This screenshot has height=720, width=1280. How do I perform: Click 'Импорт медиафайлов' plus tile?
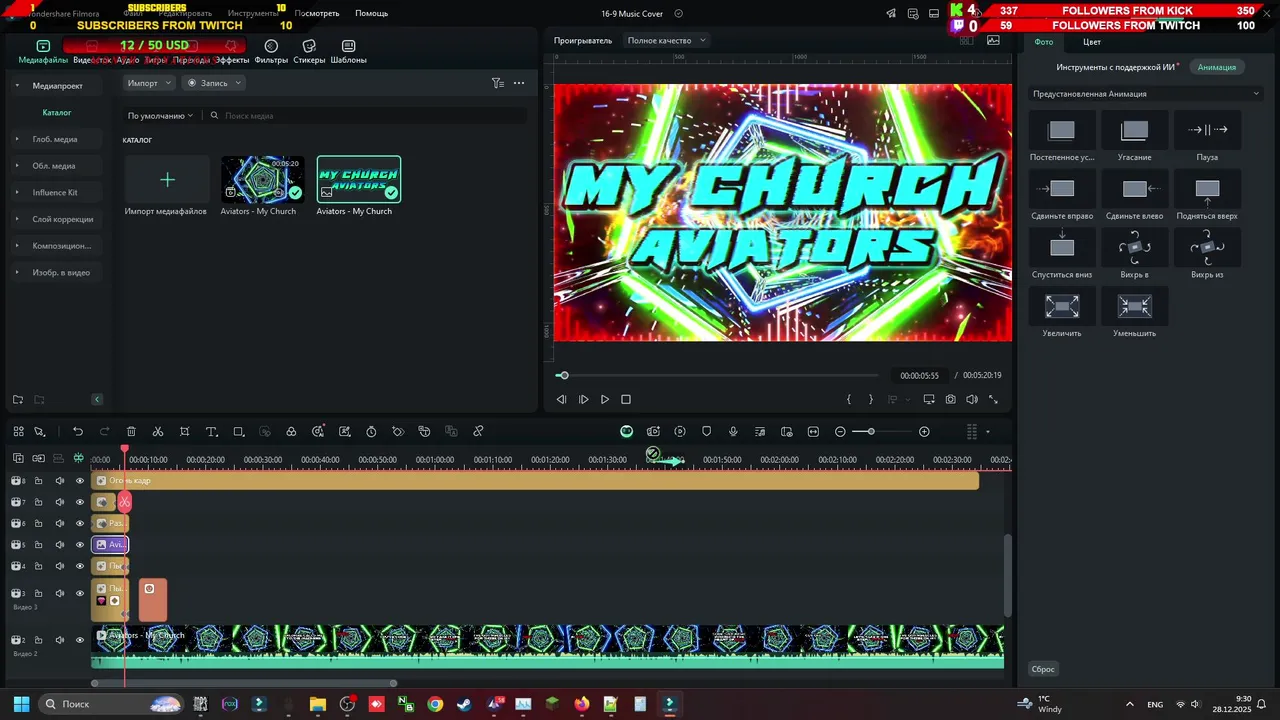coord(167,180)
